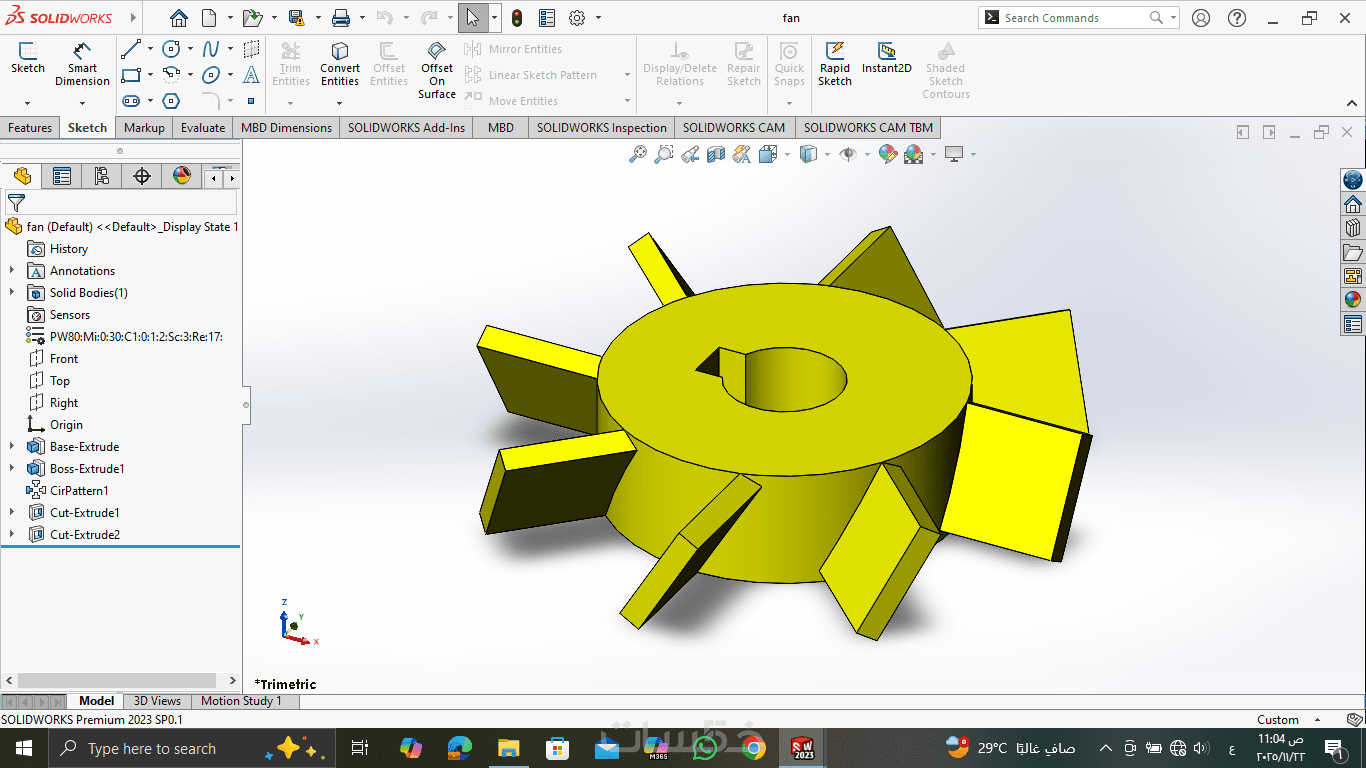Open the Options gear

tap(577, 18)
